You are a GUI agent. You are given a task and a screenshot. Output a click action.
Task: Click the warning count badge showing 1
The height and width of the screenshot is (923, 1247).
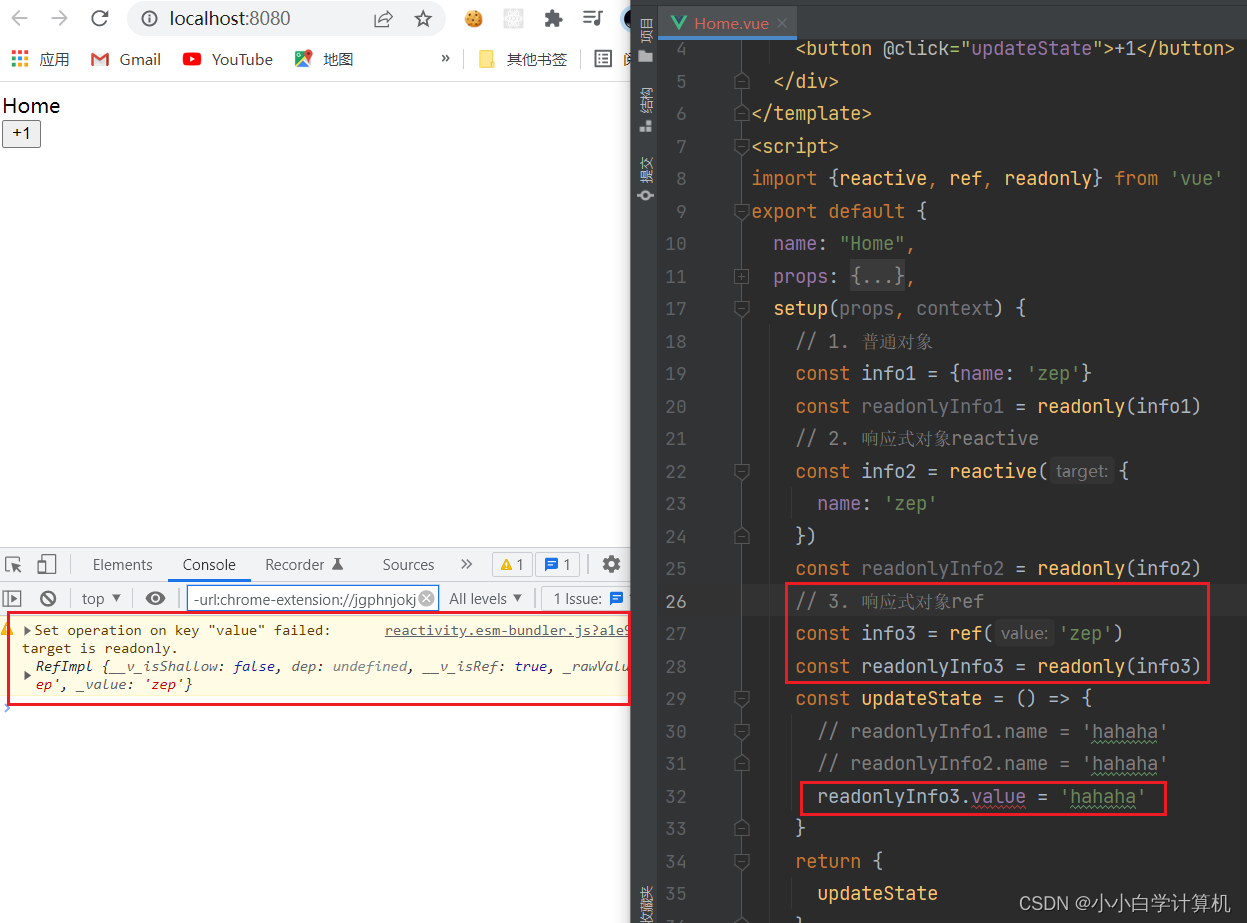512,564
